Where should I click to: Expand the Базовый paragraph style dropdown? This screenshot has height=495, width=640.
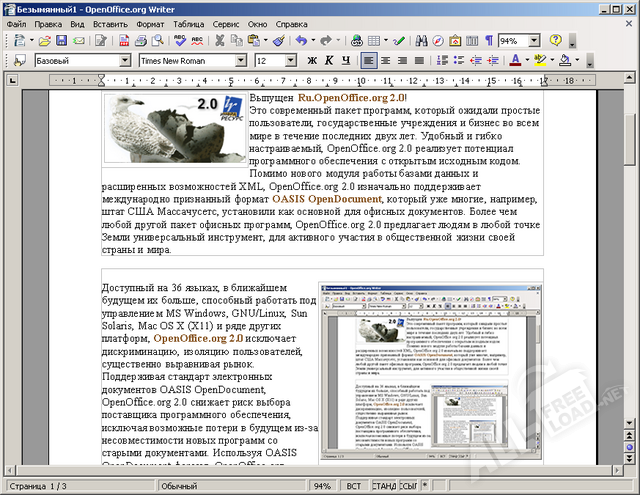pos(127,61)
